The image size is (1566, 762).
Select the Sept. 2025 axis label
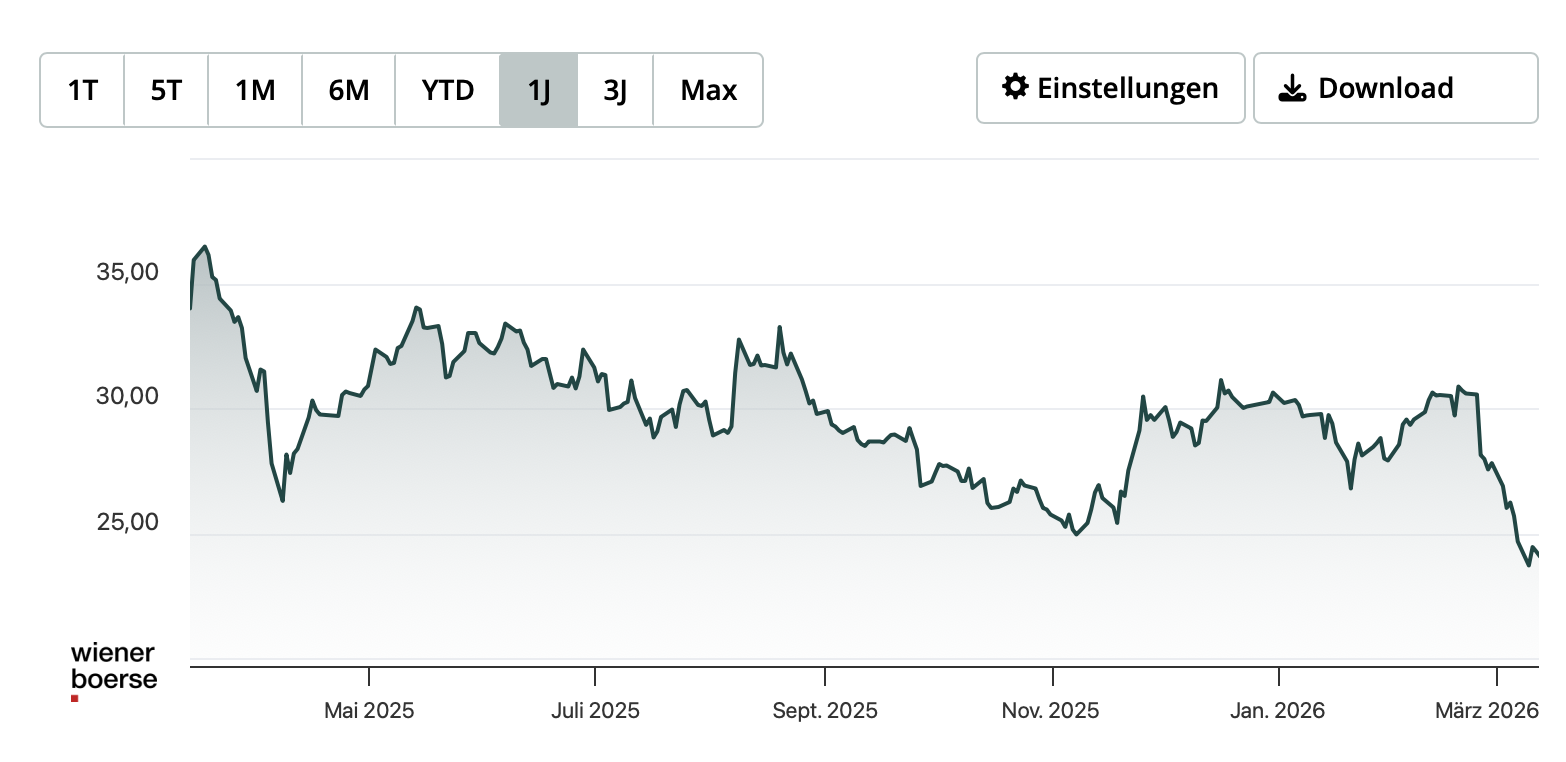click(x=825, y=711)
